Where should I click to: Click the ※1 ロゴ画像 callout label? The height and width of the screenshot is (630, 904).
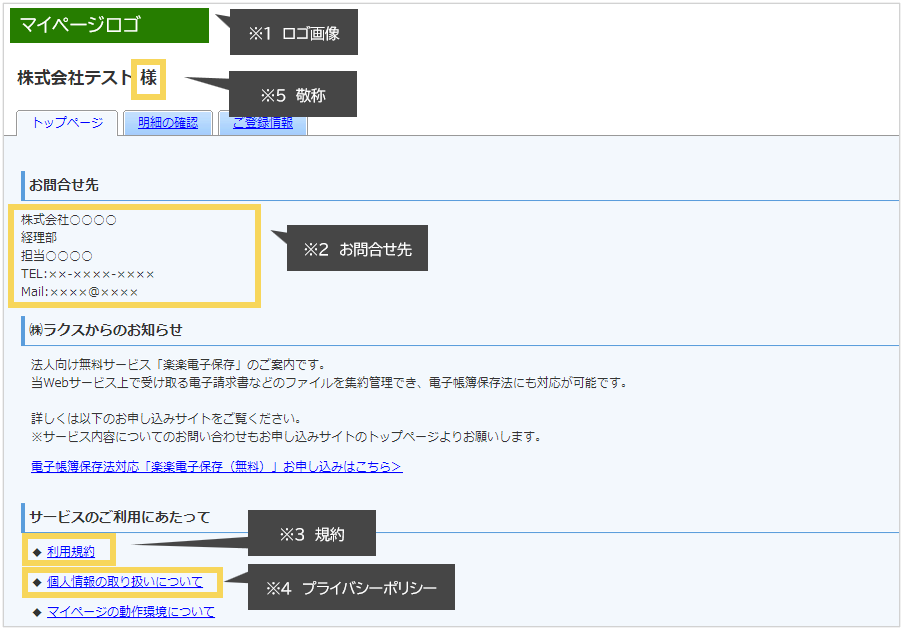point(293,32)
